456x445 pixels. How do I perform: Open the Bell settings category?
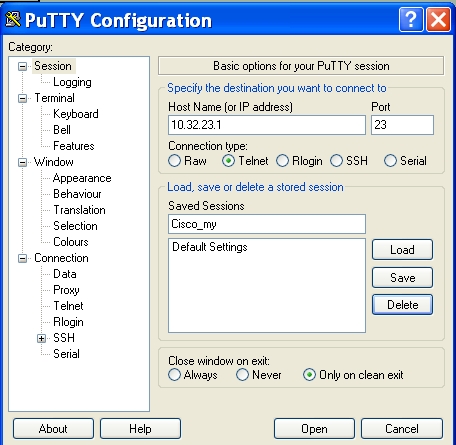pyautogui.click(x=62, y=130)
